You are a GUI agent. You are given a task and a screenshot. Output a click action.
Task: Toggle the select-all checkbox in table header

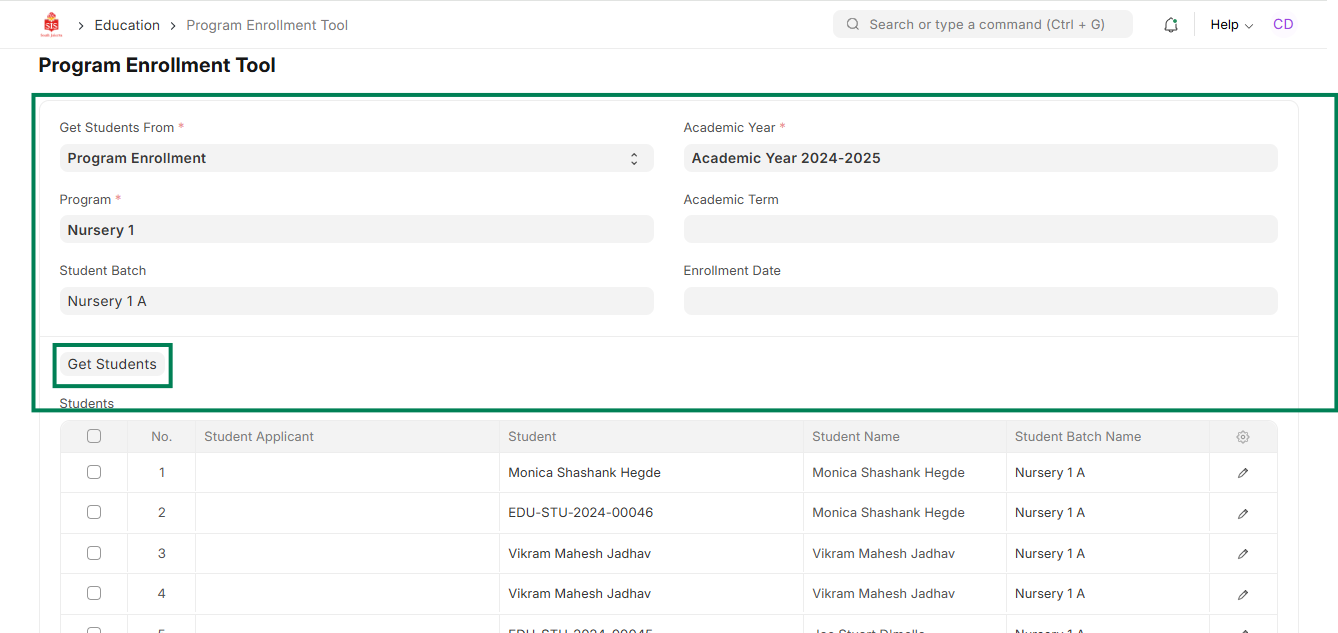click(94, 436)
